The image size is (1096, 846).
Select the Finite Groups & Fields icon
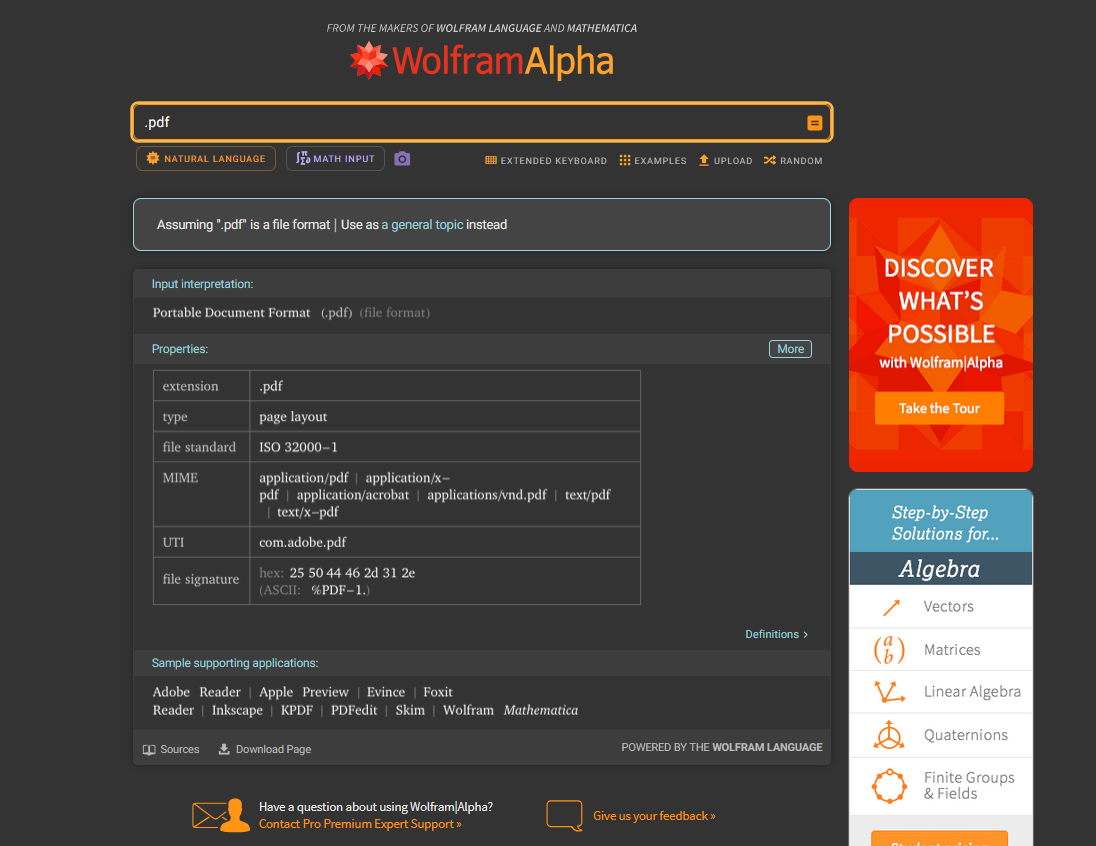pos(889,786)
